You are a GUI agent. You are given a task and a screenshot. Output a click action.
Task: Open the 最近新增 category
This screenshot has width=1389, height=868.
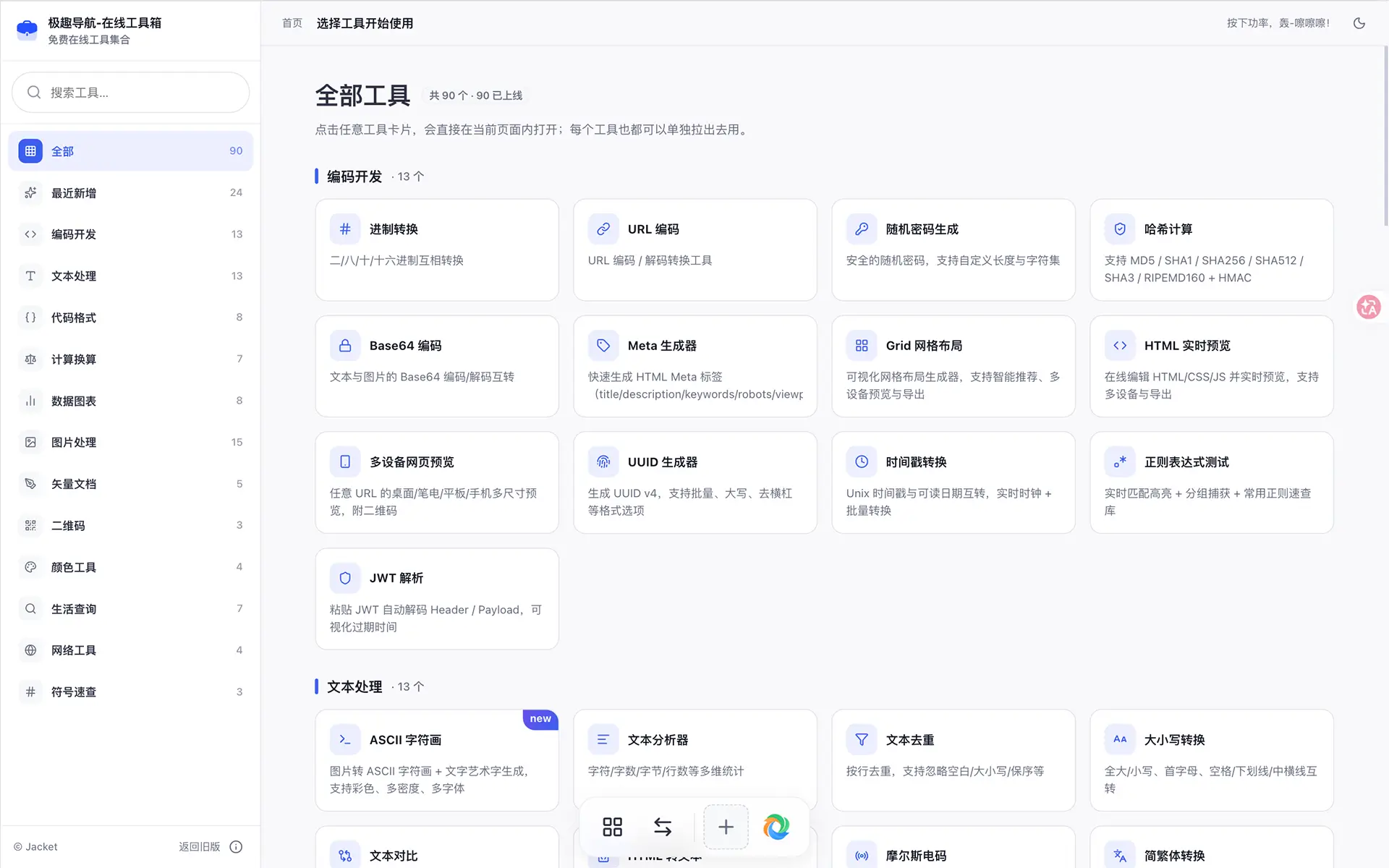pos(131,193)
